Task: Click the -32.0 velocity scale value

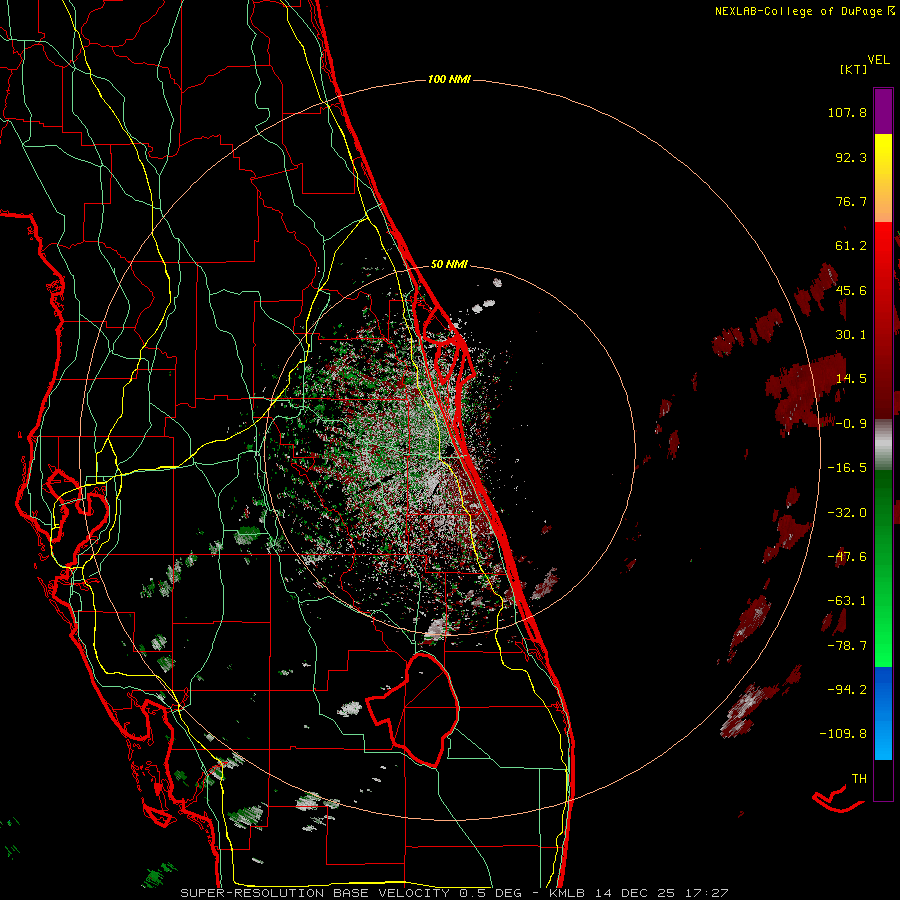Action: (847, 513)
